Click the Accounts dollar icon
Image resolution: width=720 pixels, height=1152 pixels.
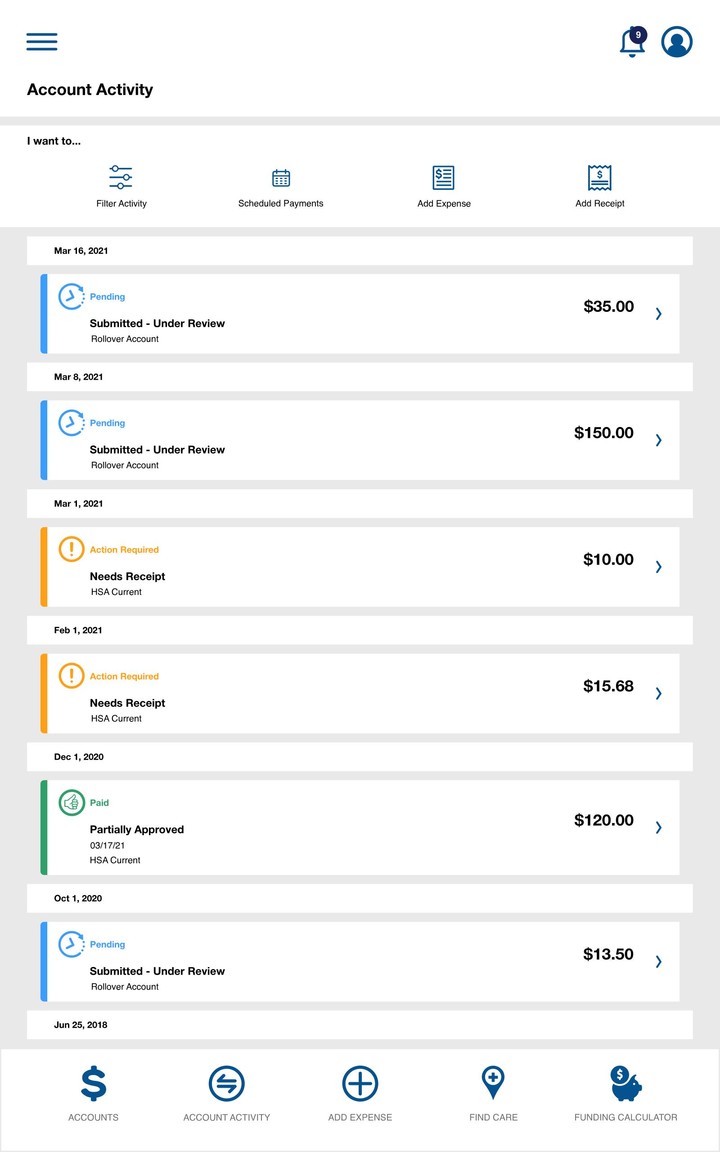click(93, 1083)
